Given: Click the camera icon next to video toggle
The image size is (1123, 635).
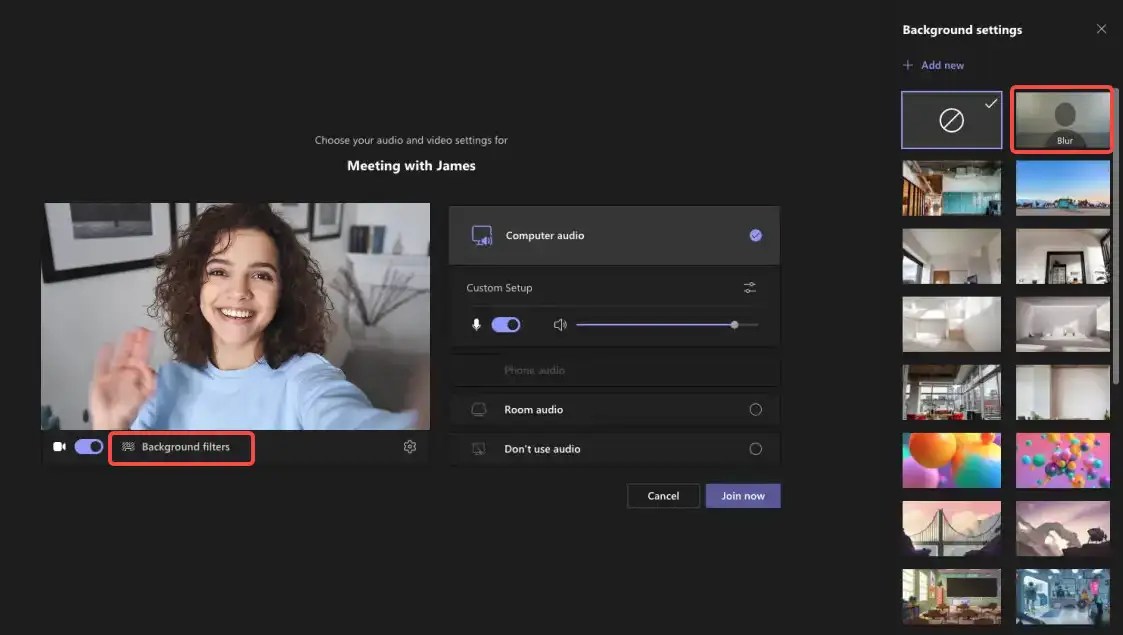Looking at the screenshot, I should 59,446.
